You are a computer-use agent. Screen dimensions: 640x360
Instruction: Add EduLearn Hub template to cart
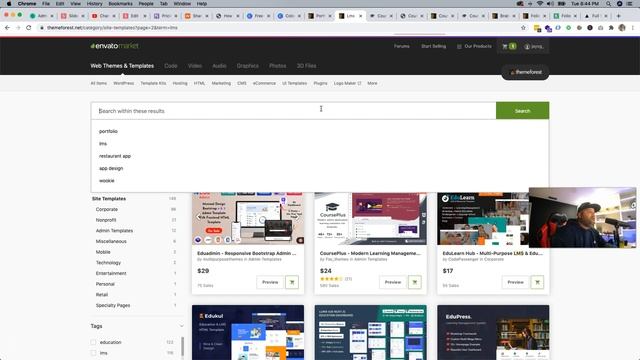point(537,282)
